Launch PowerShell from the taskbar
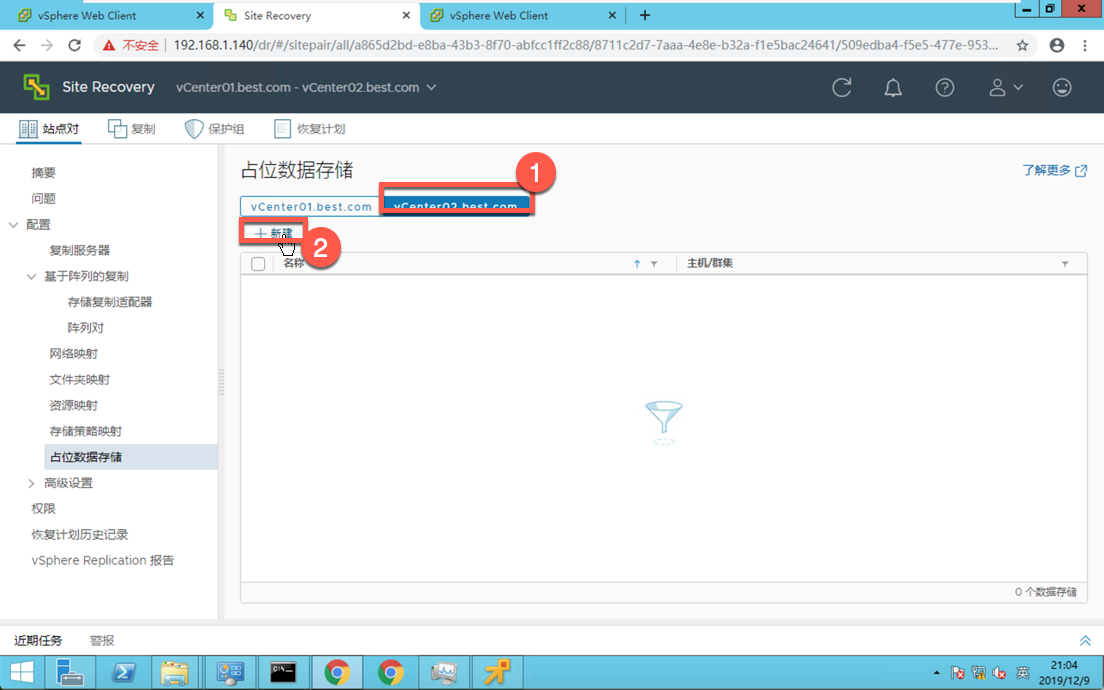This screenshot has width=1104, height=690. click(124, 672)
